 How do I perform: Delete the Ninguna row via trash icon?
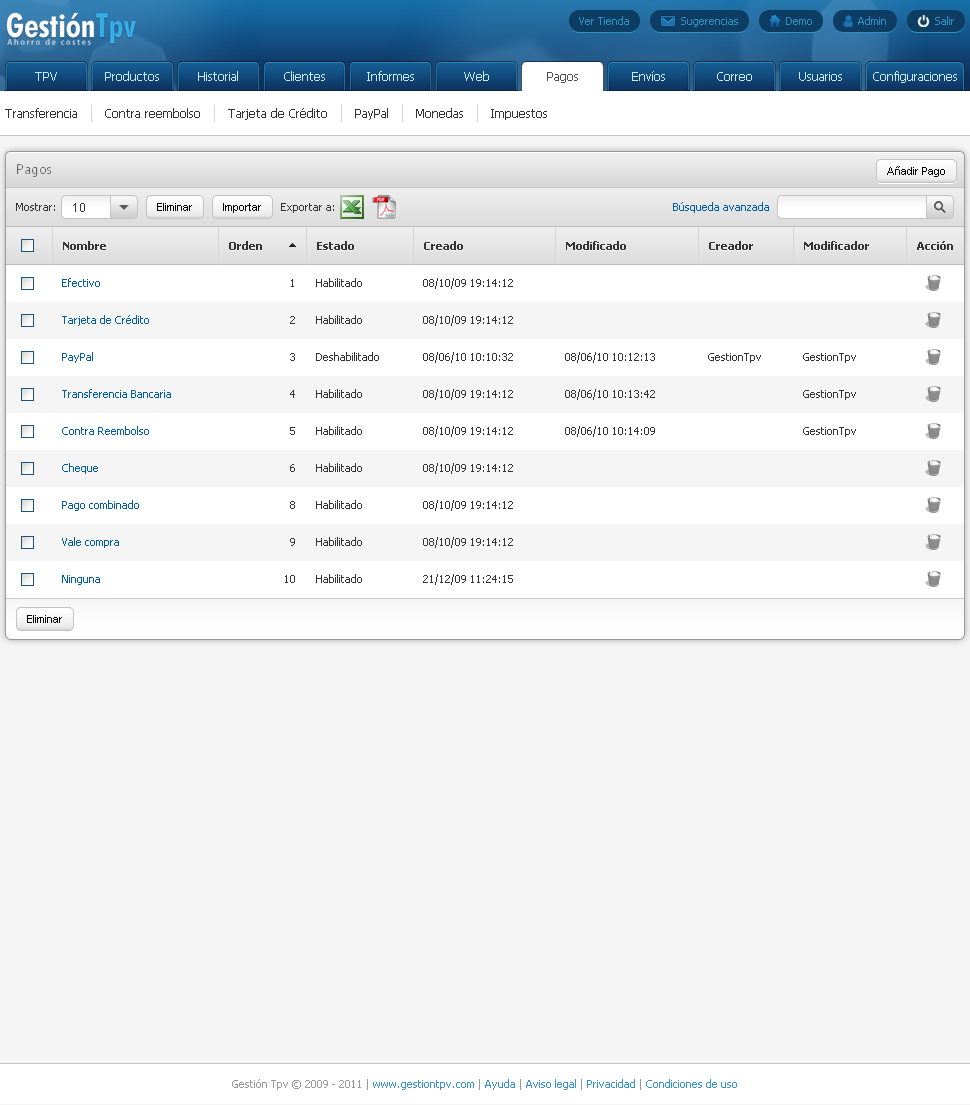[x=933, y=579]
